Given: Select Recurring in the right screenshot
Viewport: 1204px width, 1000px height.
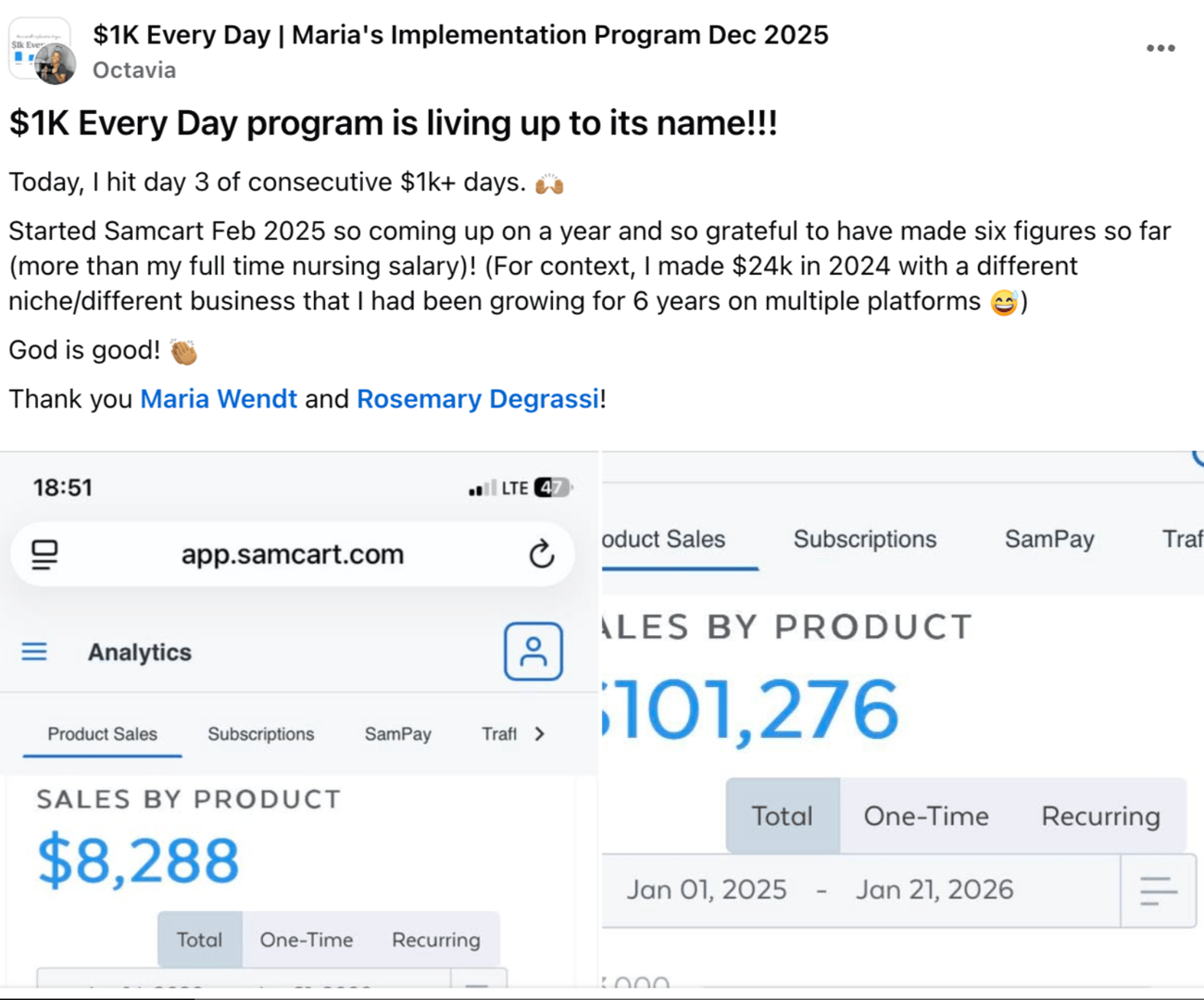Looking at the screenshot, I should pos(1100,816).
